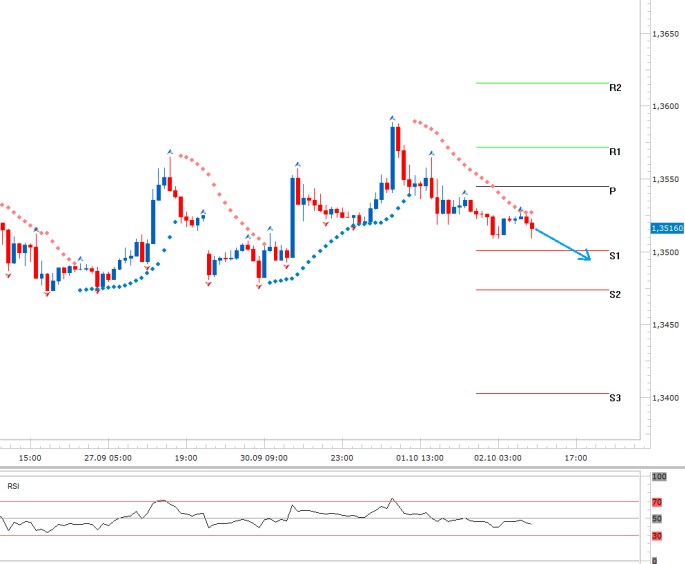Image resolution: width=685 pixels, height=564 pixels.
Task: Click the 1,3650 price axis value
Action: pos(665,34)
